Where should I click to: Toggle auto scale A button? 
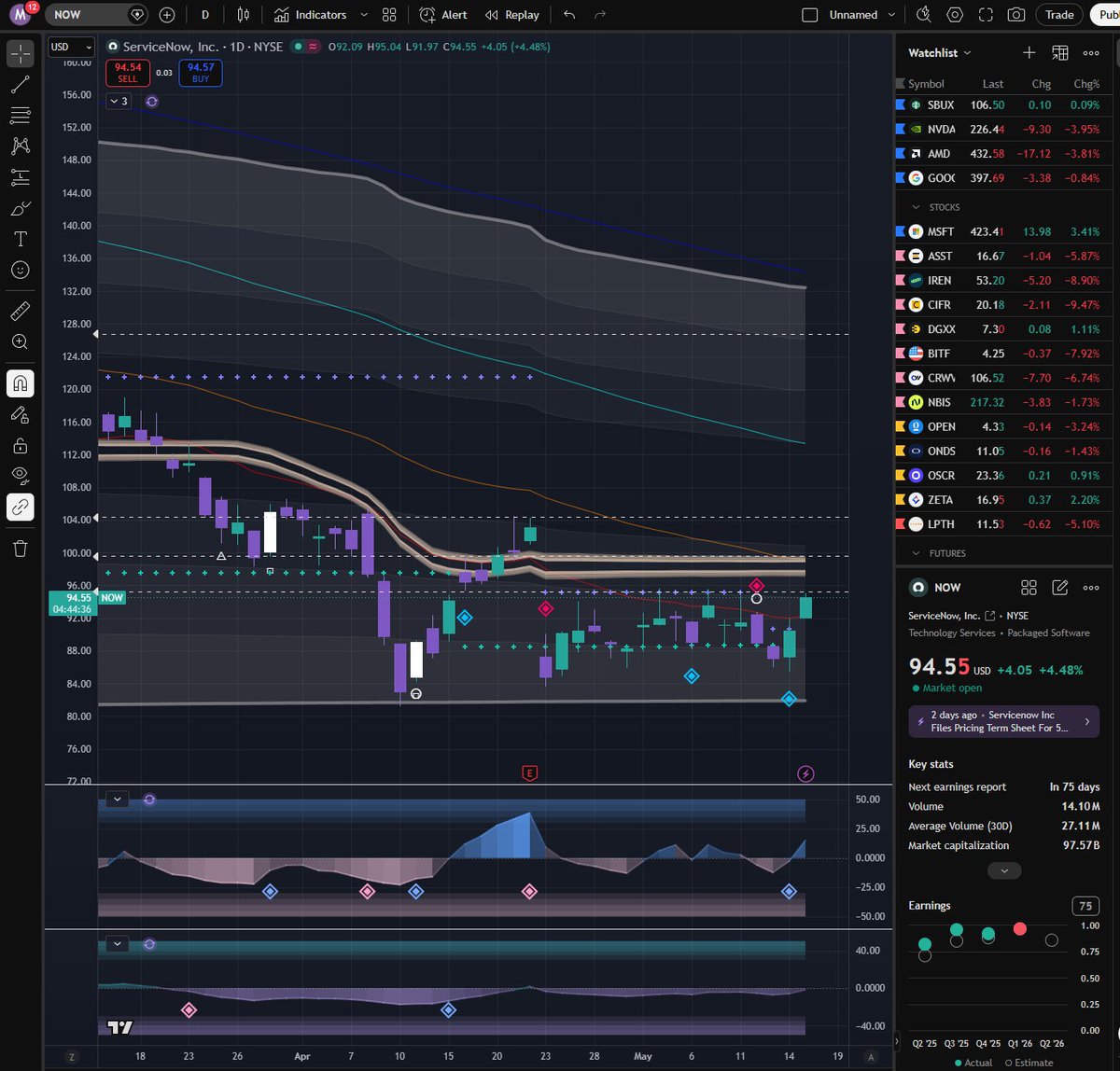pyautogui.click(x=871, y=1057)
